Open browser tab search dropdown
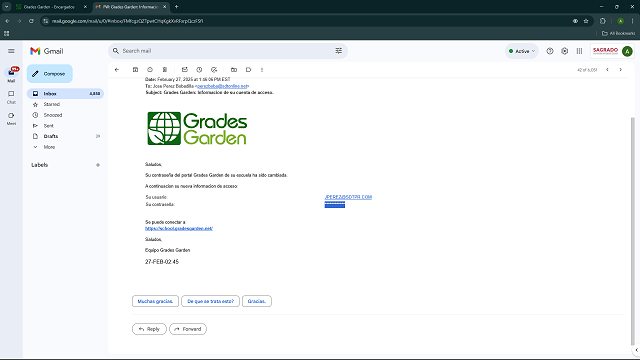The width and height of the screenshot is (640, 360). click(7, 7)
